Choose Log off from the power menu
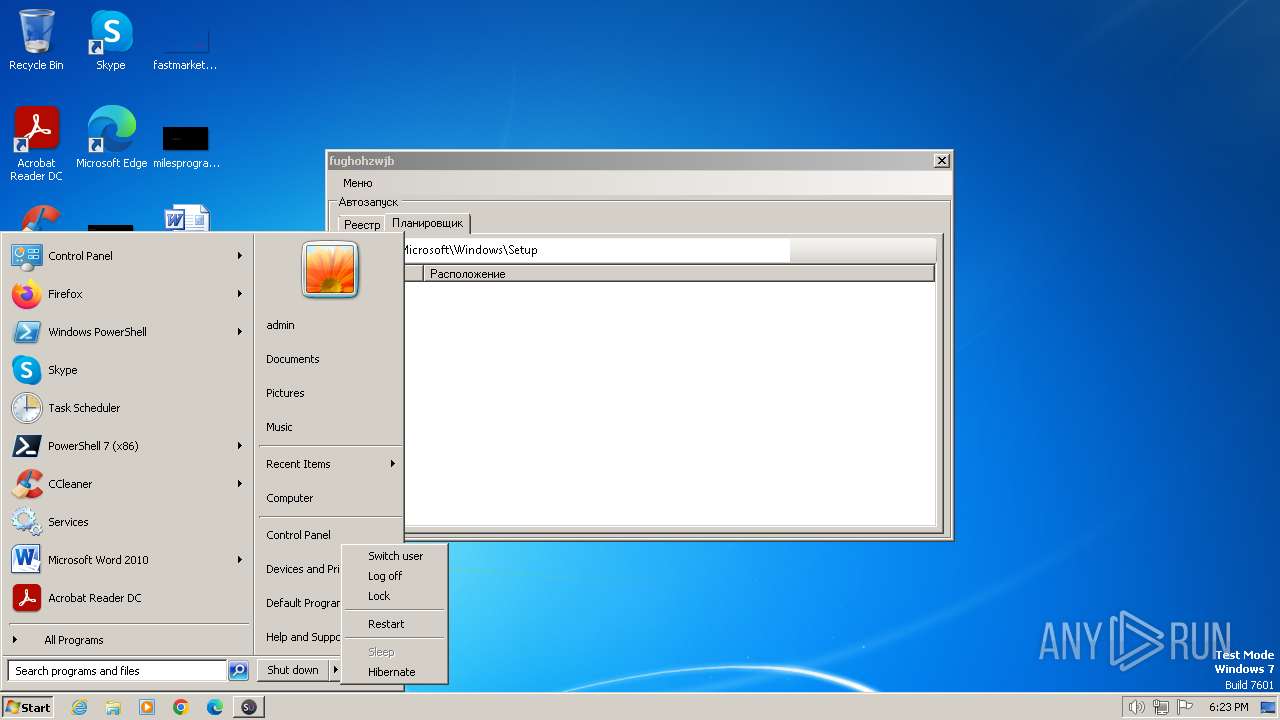Viewport: 1280px width, 720px height. 395,576
